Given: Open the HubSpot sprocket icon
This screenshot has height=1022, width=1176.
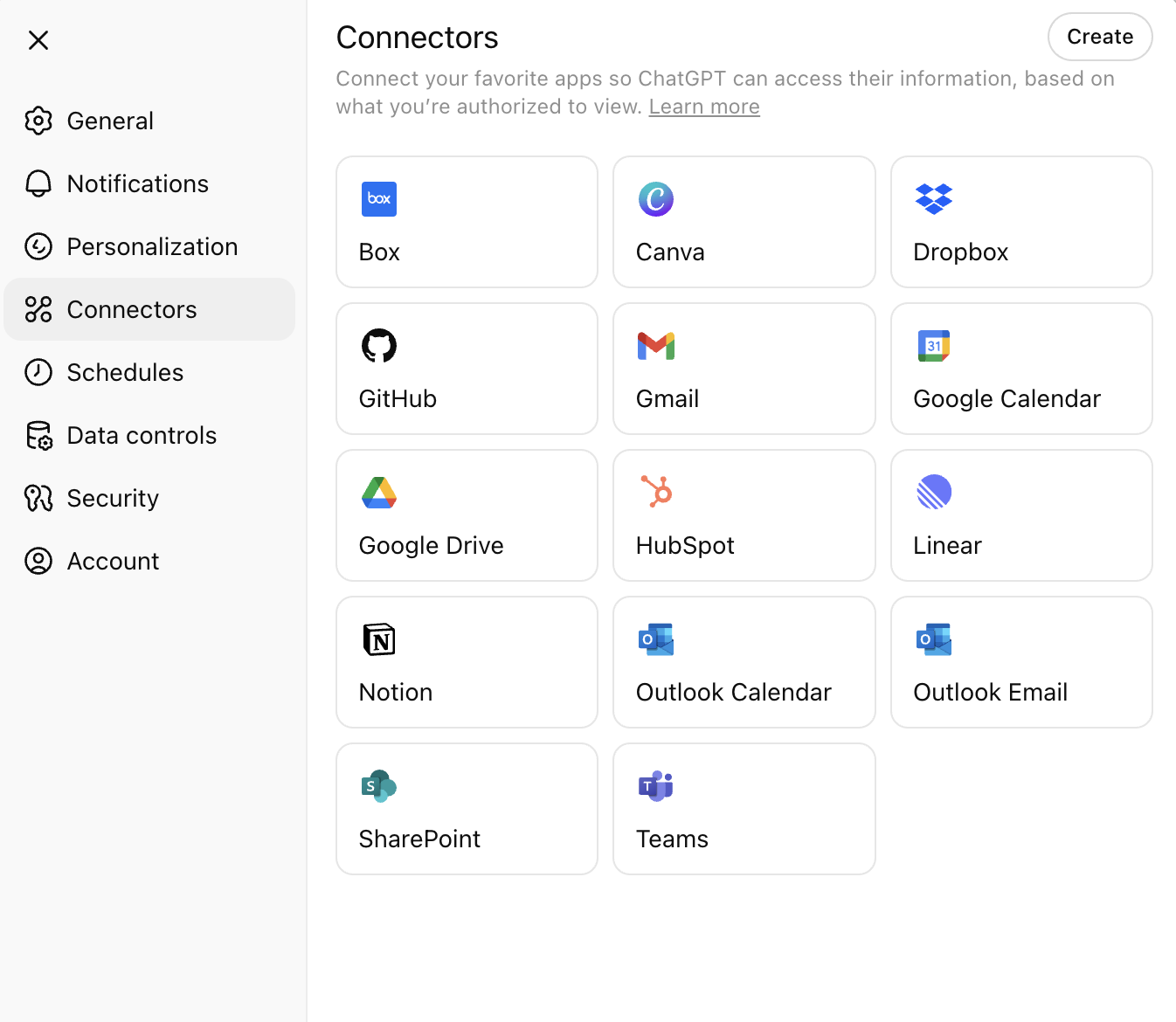Looking at the screenshot, I should coord(656,492).
